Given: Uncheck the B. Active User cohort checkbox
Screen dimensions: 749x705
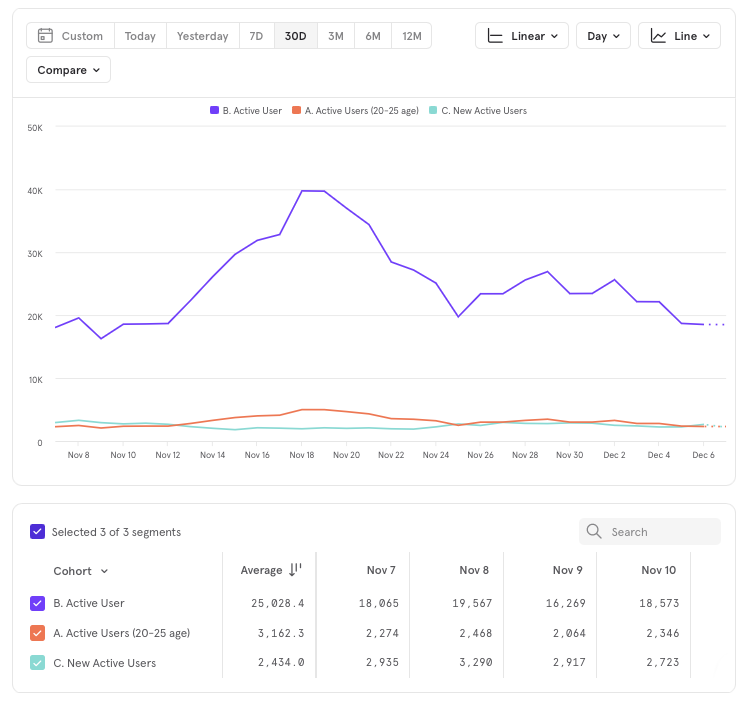Looking at the screenshot, I should pyautogui.click(x=38, y=603).
